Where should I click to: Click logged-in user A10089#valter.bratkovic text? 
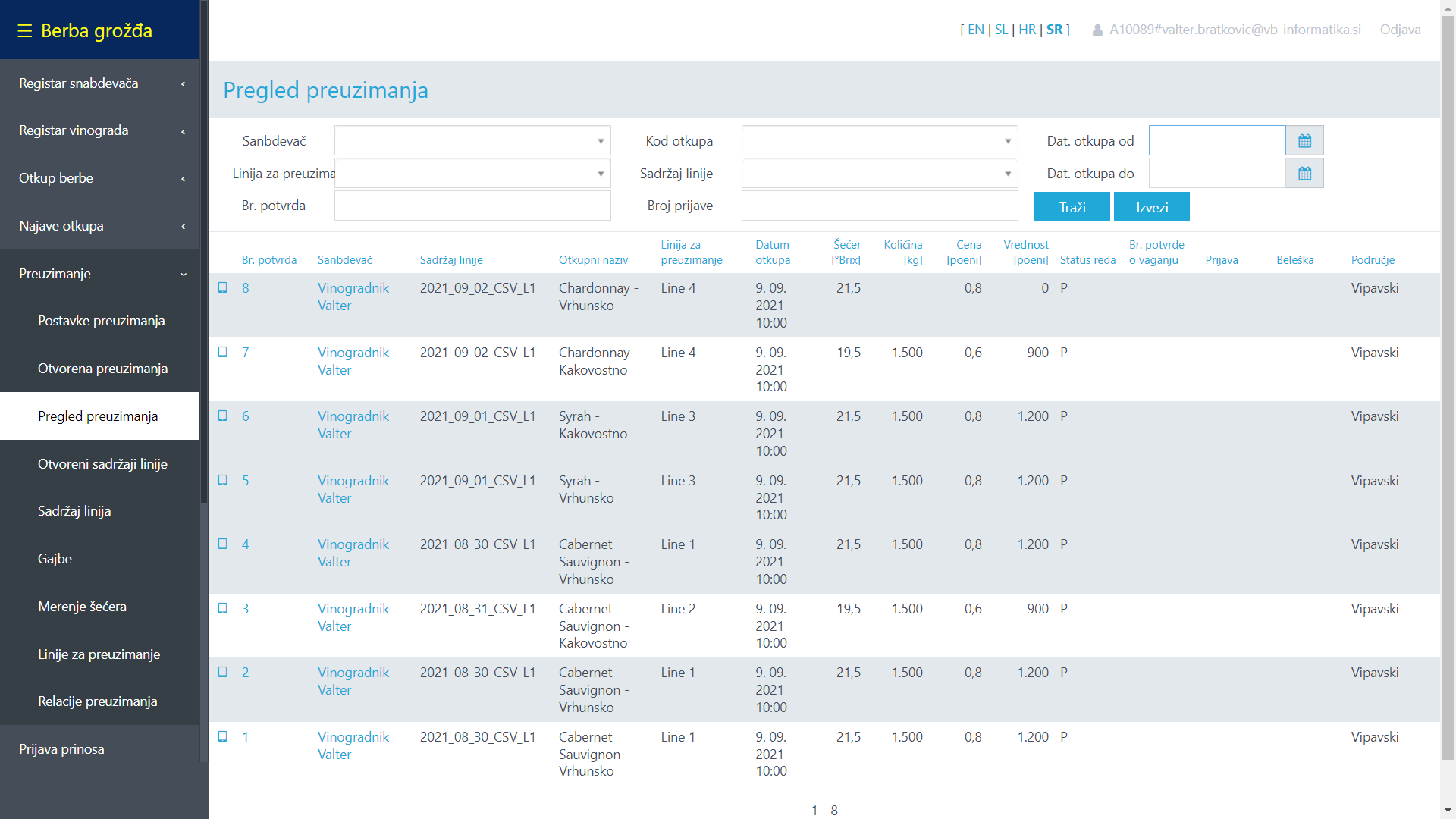click(1235, 30)
